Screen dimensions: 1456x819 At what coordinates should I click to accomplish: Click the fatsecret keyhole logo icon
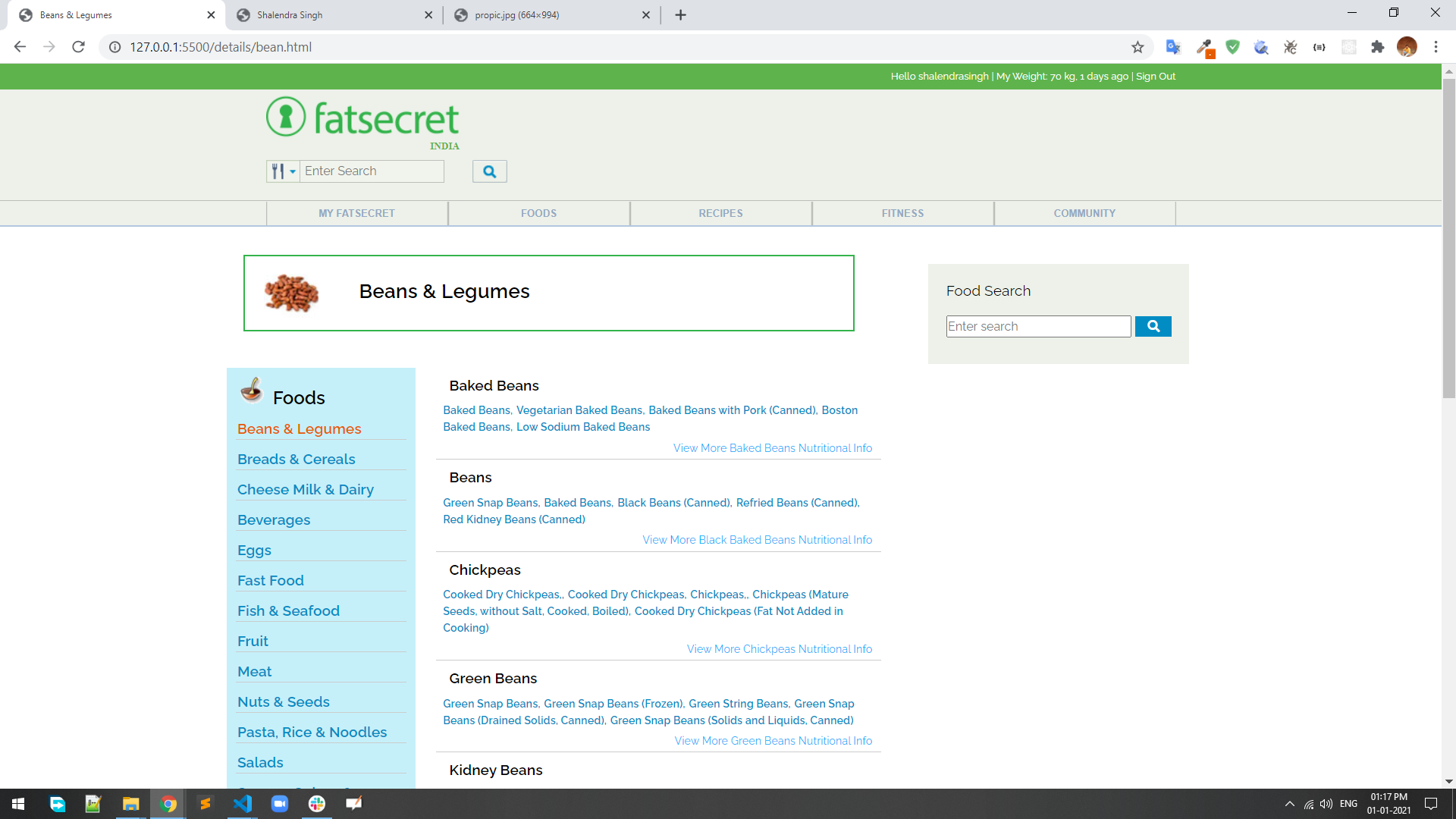[x=286, y=117]
